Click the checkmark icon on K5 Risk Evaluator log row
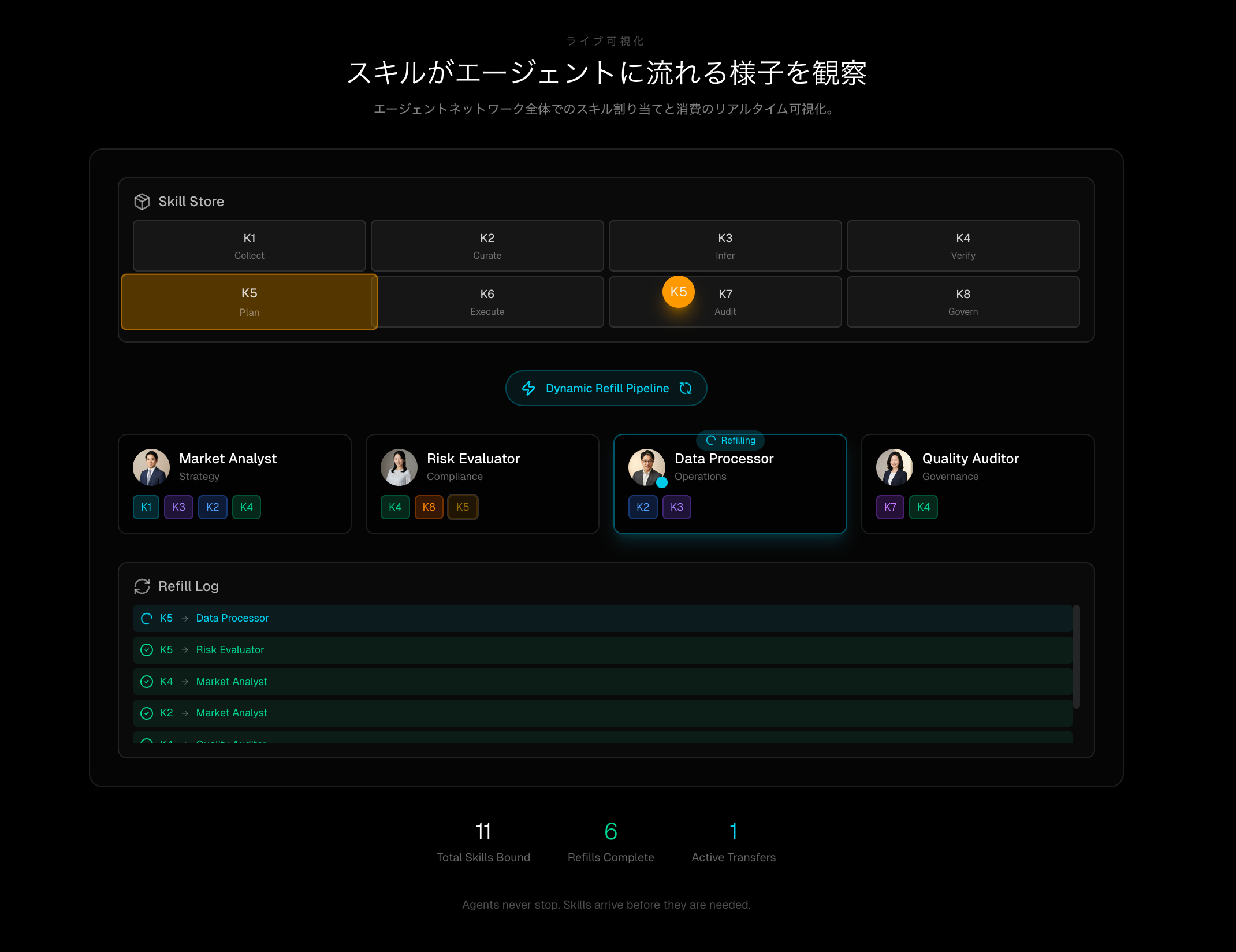This screenshot has height=952, width=1236. (x=147, y=650)
